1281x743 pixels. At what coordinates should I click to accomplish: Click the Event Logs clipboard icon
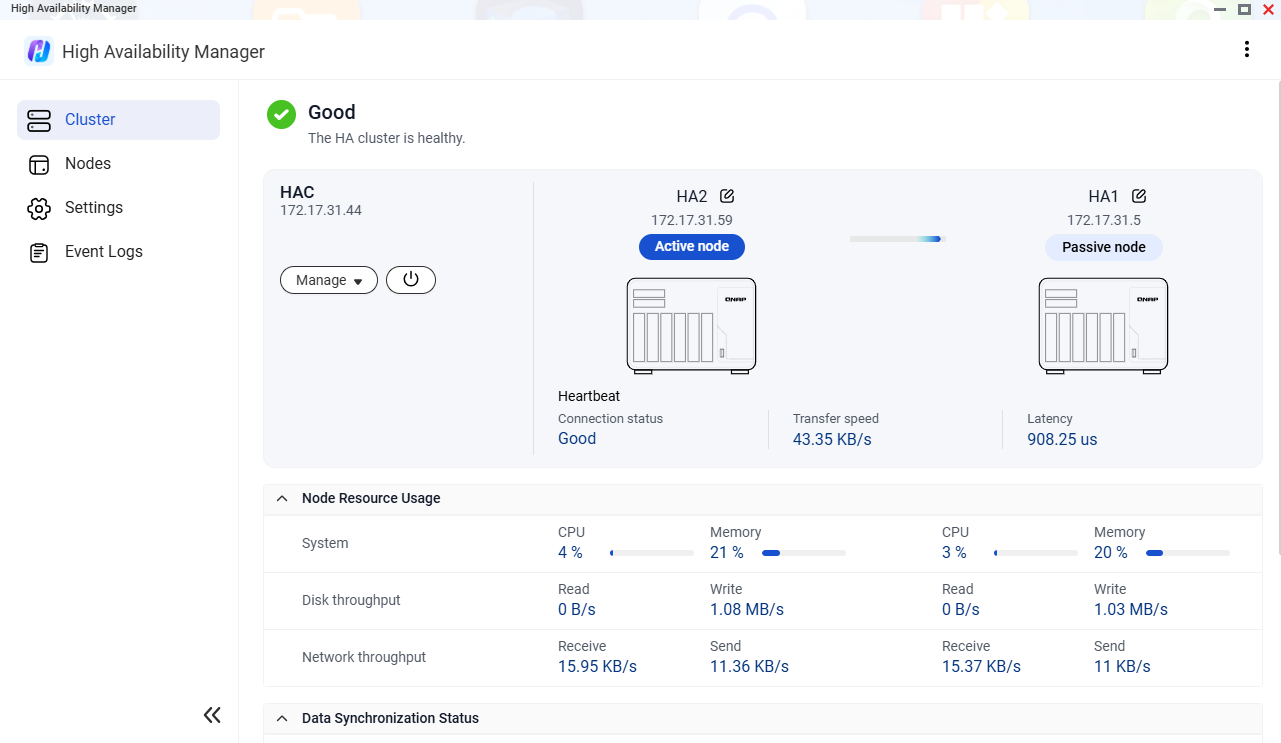point(39,252)
